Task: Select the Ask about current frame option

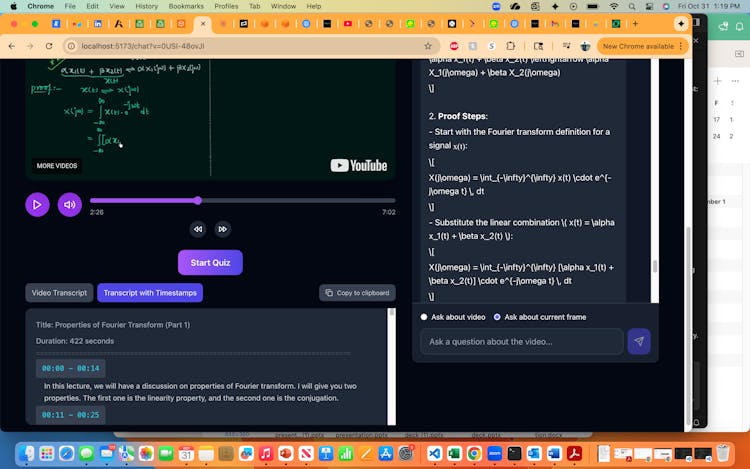Action: point(497,317)
